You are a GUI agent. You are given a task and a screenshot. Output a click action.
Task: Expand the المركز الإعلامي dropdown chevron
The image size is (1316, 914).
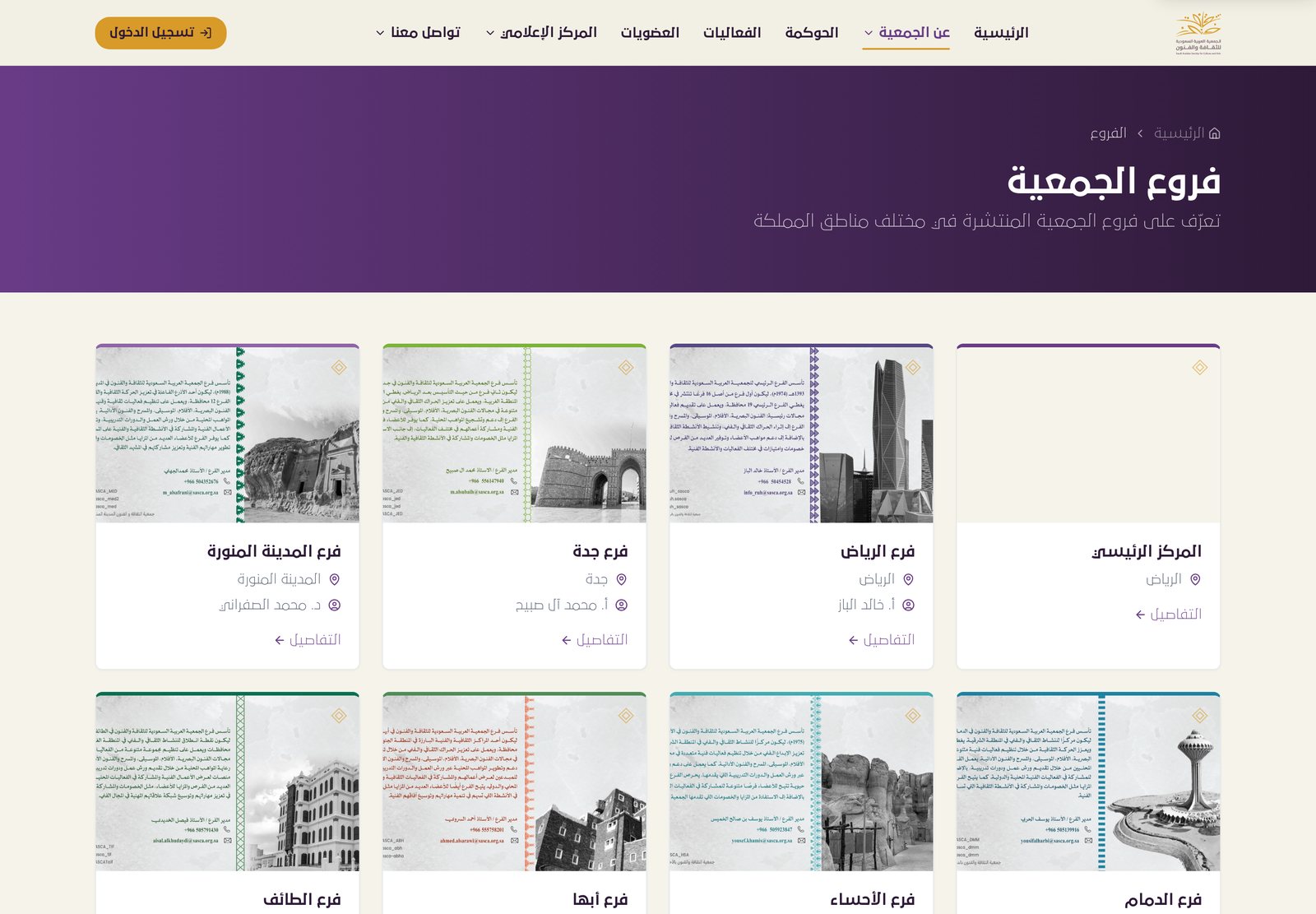[x=490, y=33]
